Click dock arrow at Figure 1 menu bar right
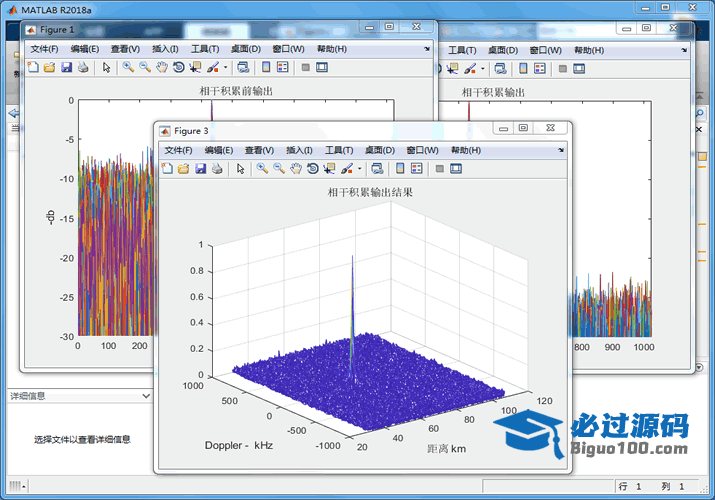 click(x=427, y=49)
